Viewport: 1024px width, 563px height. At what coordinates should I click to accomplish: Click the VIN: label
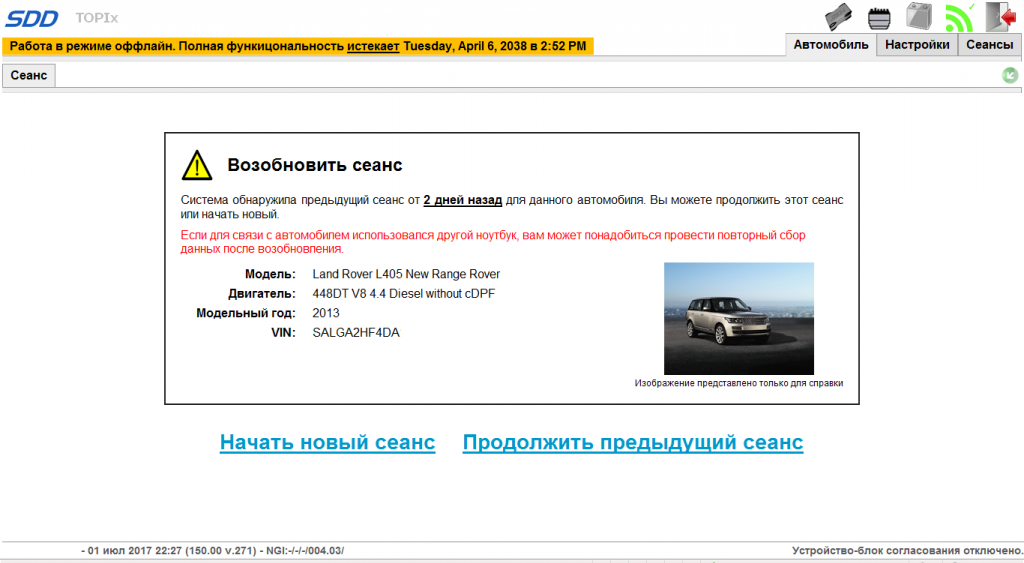283,333
